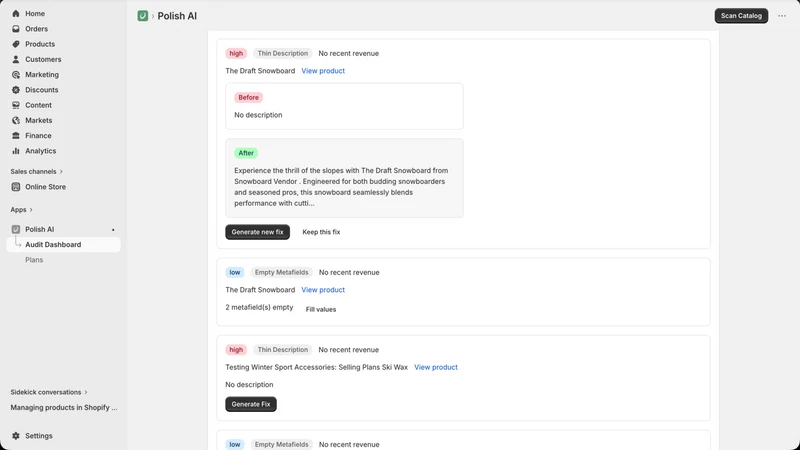Click the Content icon in sidebar
Image resolution: width=800 pixels, height=450 pixels.
coord(16,106)
